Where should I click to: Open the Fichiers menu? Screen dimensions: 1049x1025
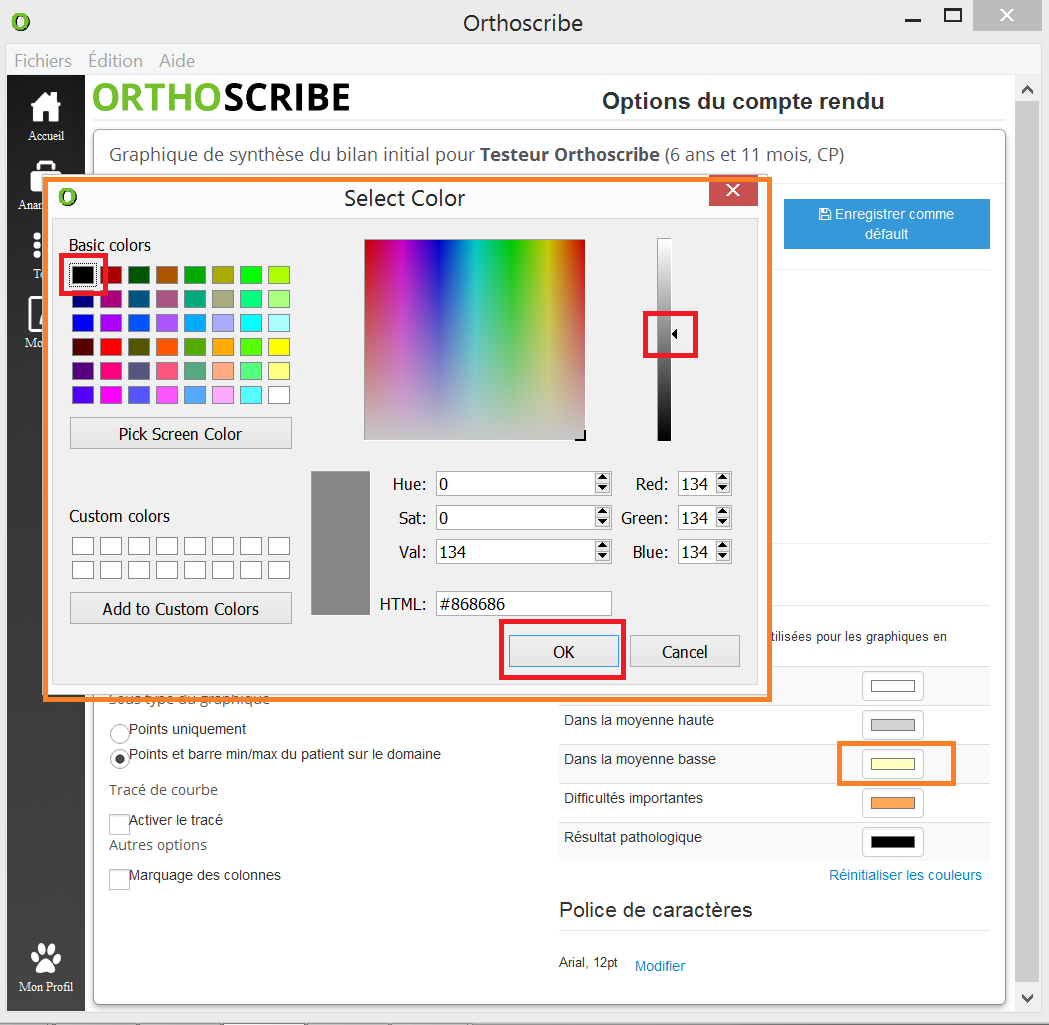pos(43,61)
